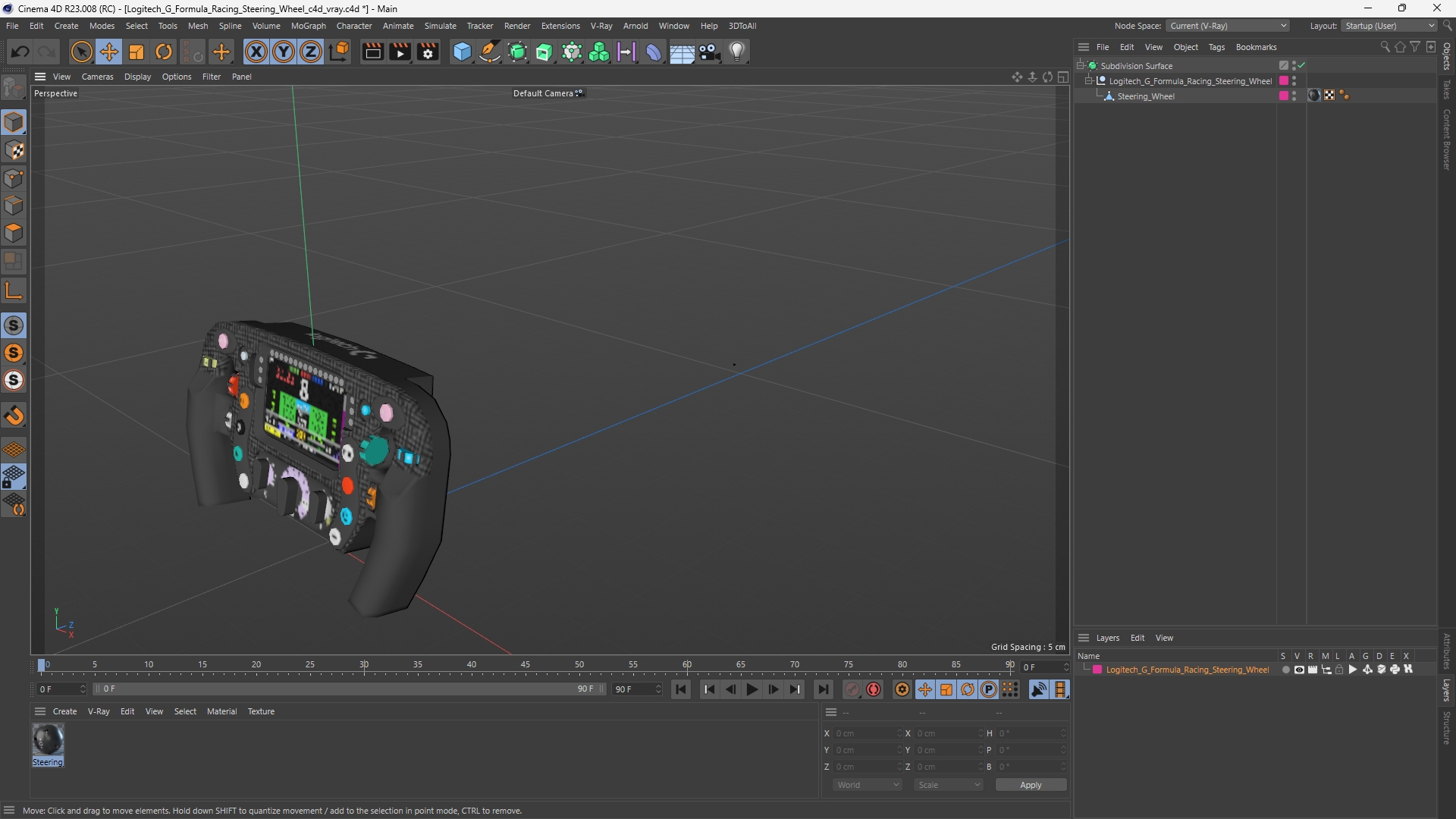Toggle layer solo dot
This screenshot has width=1456, height=819.
pyautogui.click(x=1285, y=670)
